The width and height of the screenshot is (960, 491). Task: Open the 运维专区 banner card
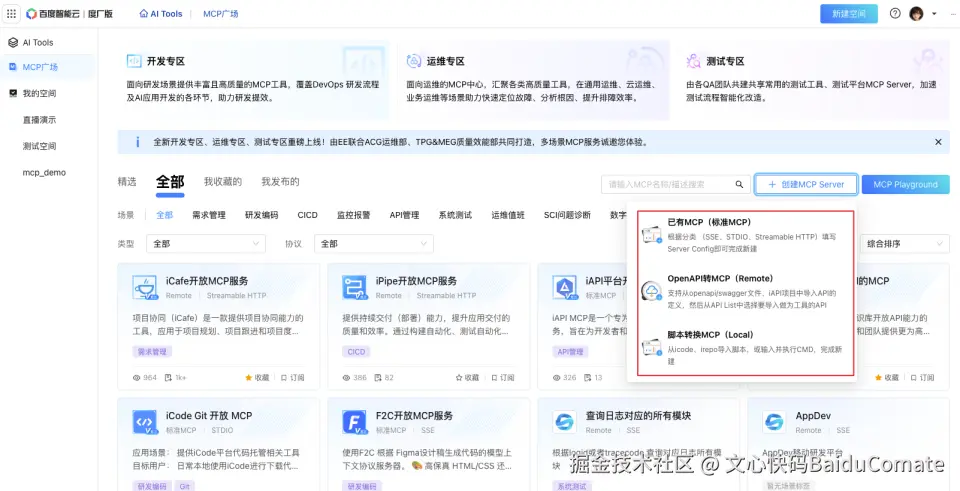533,80
